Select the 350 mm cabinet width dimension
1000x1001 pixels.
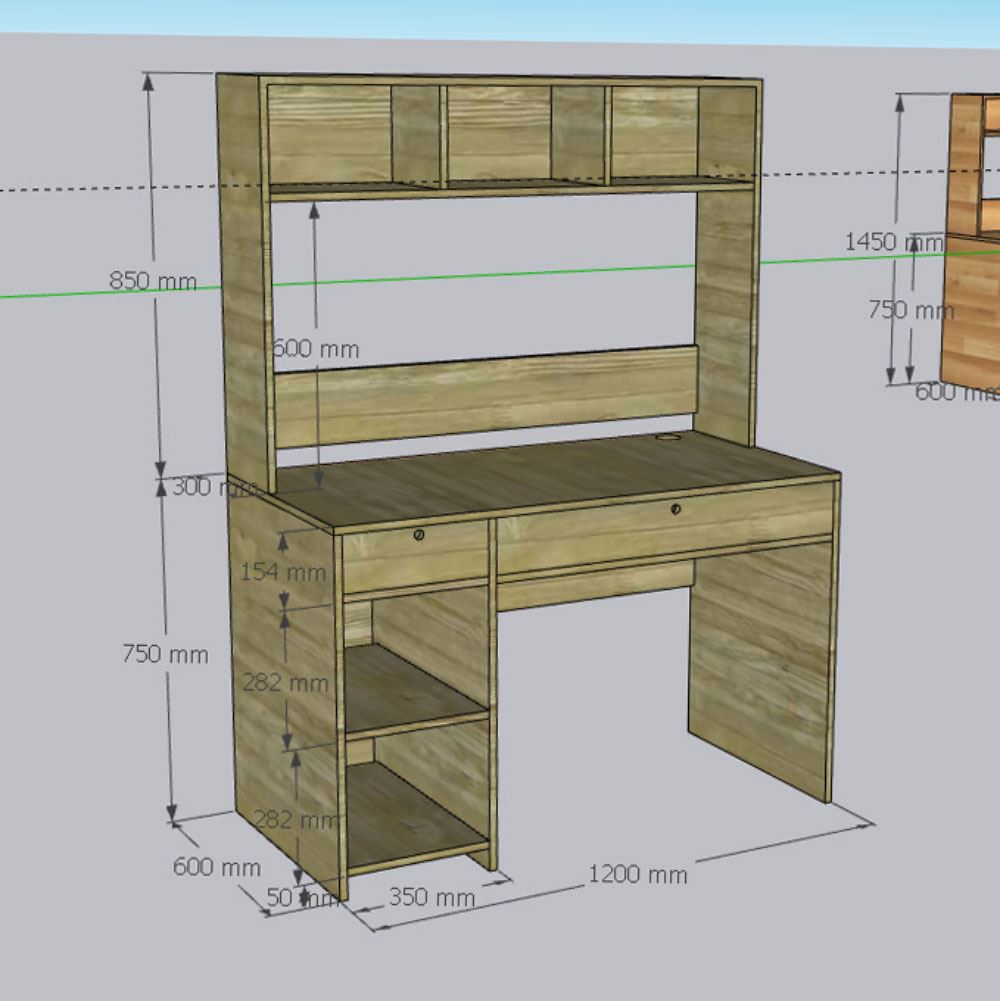click(431, 897)
